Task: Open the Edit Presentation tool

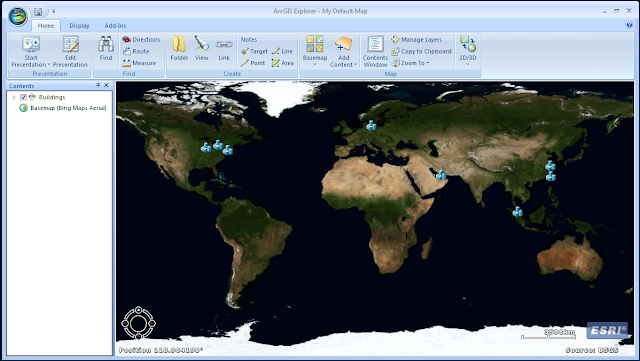Action: pos(70,51)
